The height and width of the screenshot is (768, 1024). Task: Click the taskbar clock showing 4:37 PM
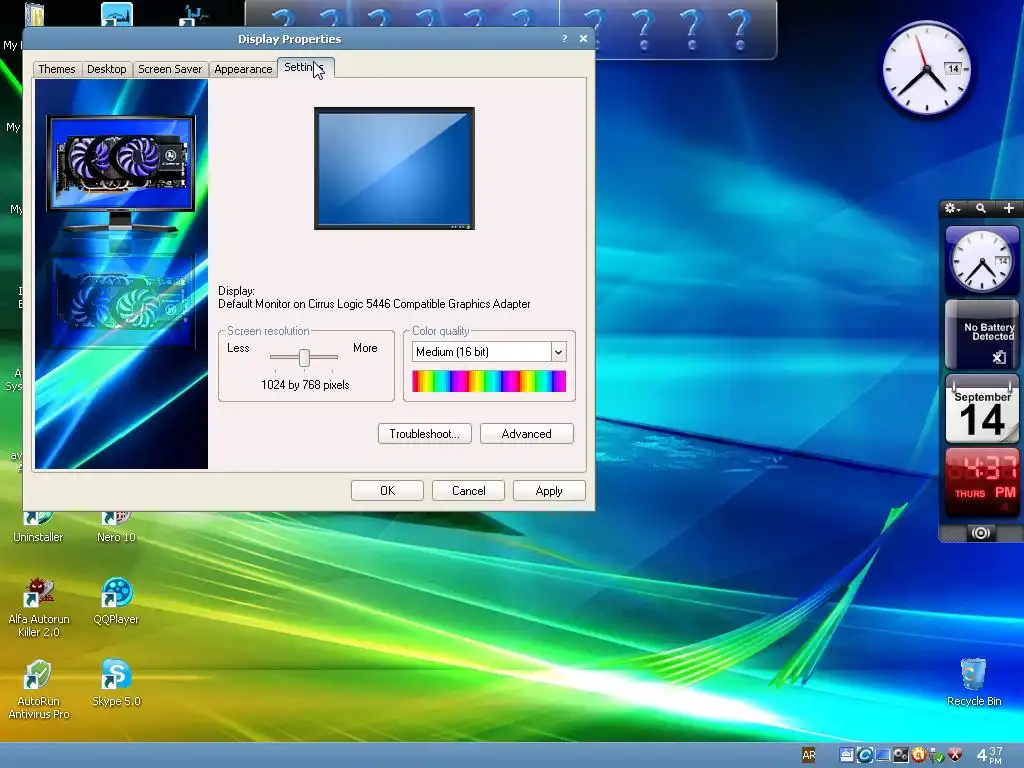tap(989, 756)
